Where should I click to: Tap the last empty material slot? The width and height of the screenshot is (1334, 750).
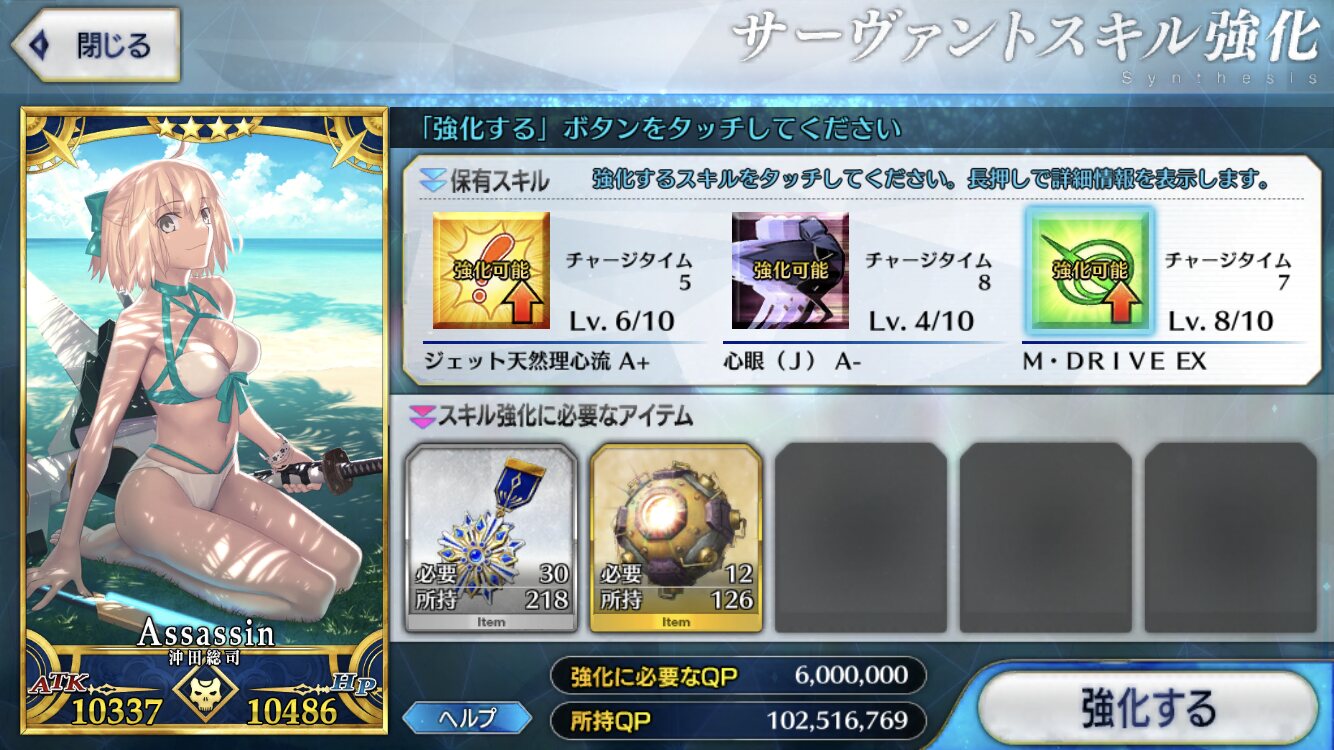coord(1231,538)
